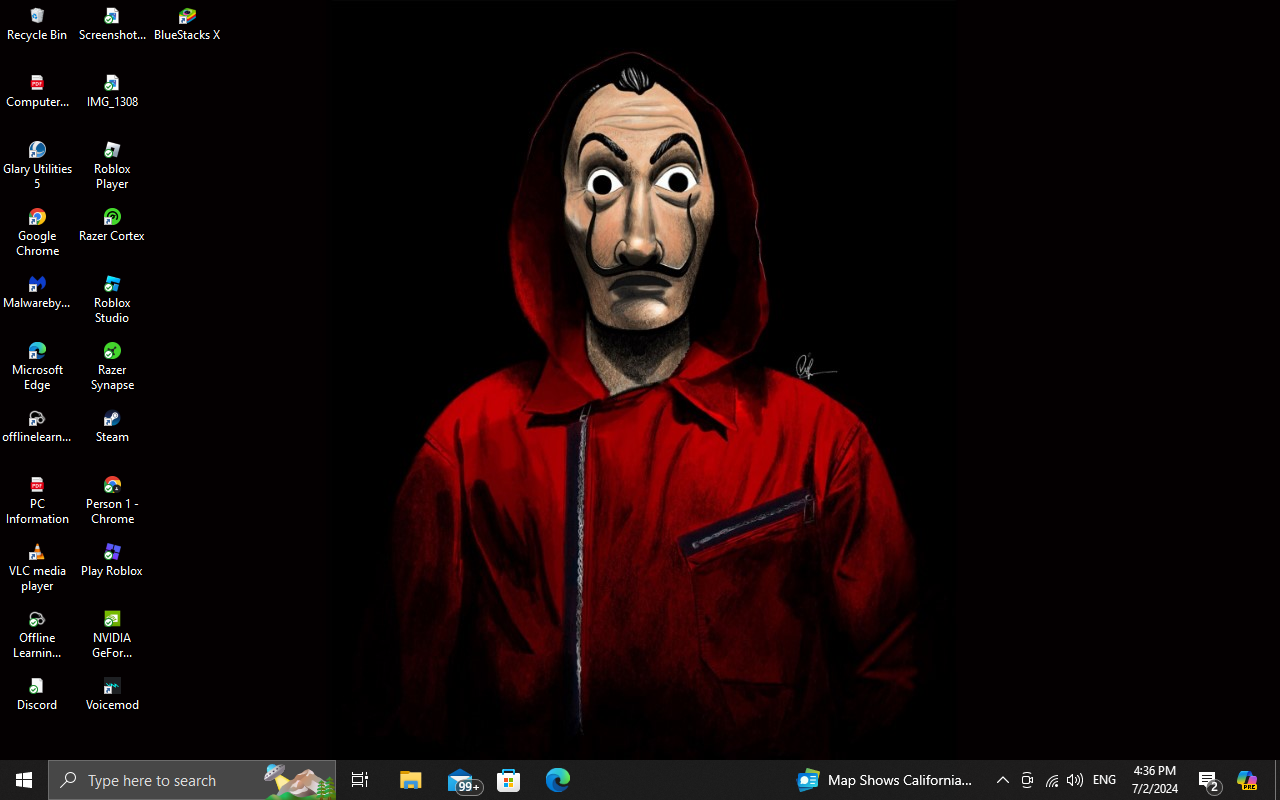Select the offlinelearn... desktop icon
Image resolution: width=1280 pixels, height=800 pixels.
[x=37, y=427]
